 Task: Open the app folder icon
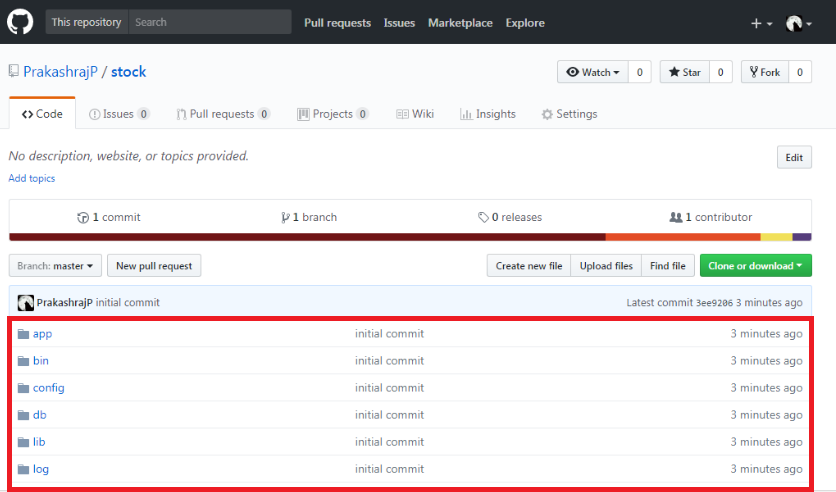click(x=23, y=334)
